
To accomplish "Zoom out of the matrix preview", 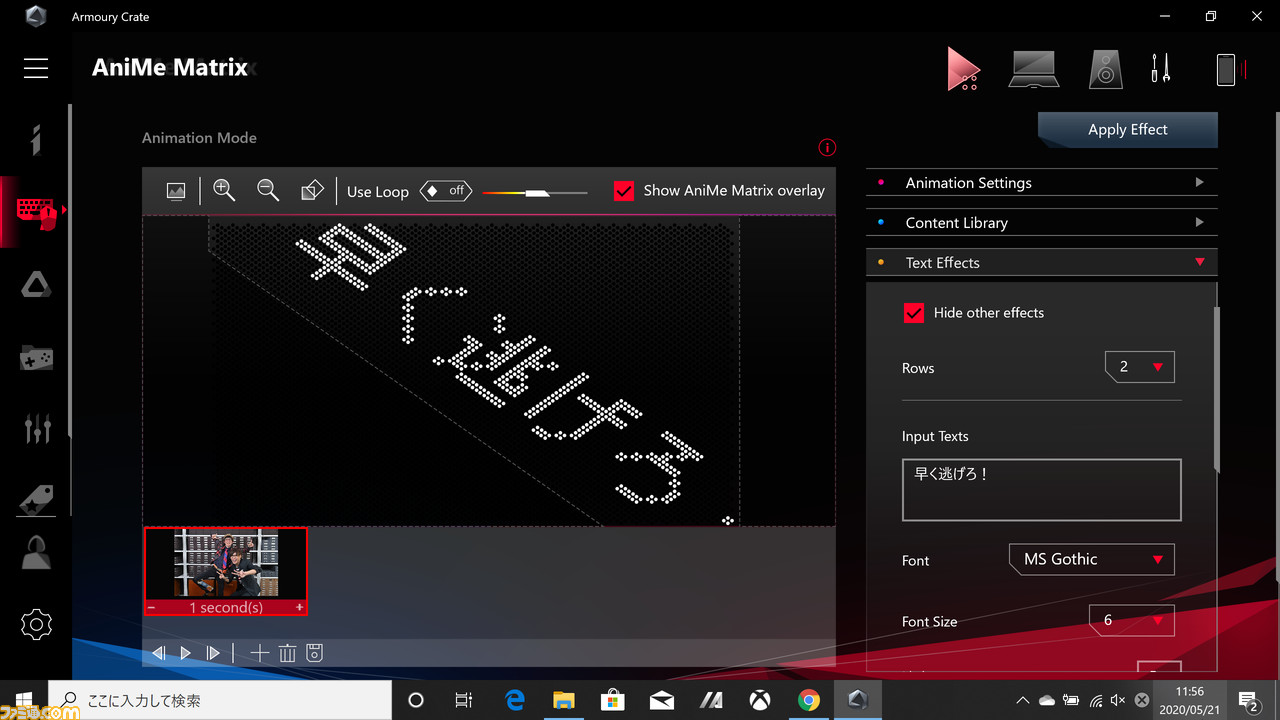I will click(x=268, y=190).
